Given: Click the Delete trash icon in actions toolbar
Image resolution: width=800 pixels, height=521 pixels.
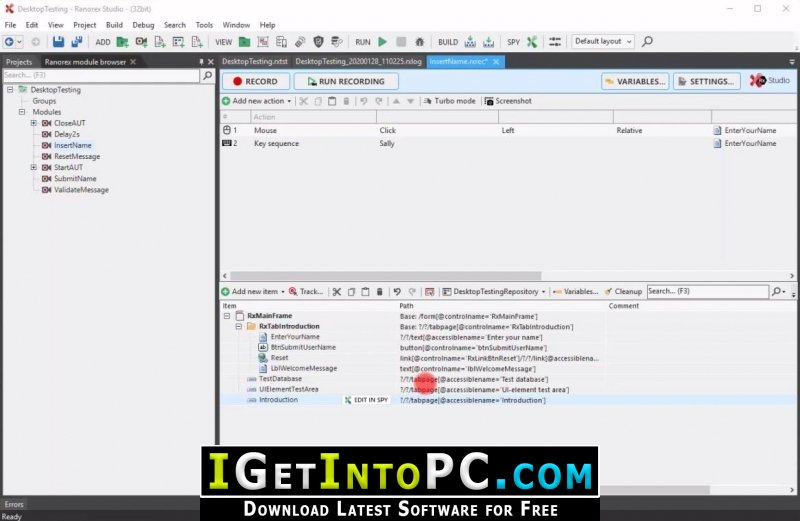Looking at the screenshot, I should click(346, 101).
